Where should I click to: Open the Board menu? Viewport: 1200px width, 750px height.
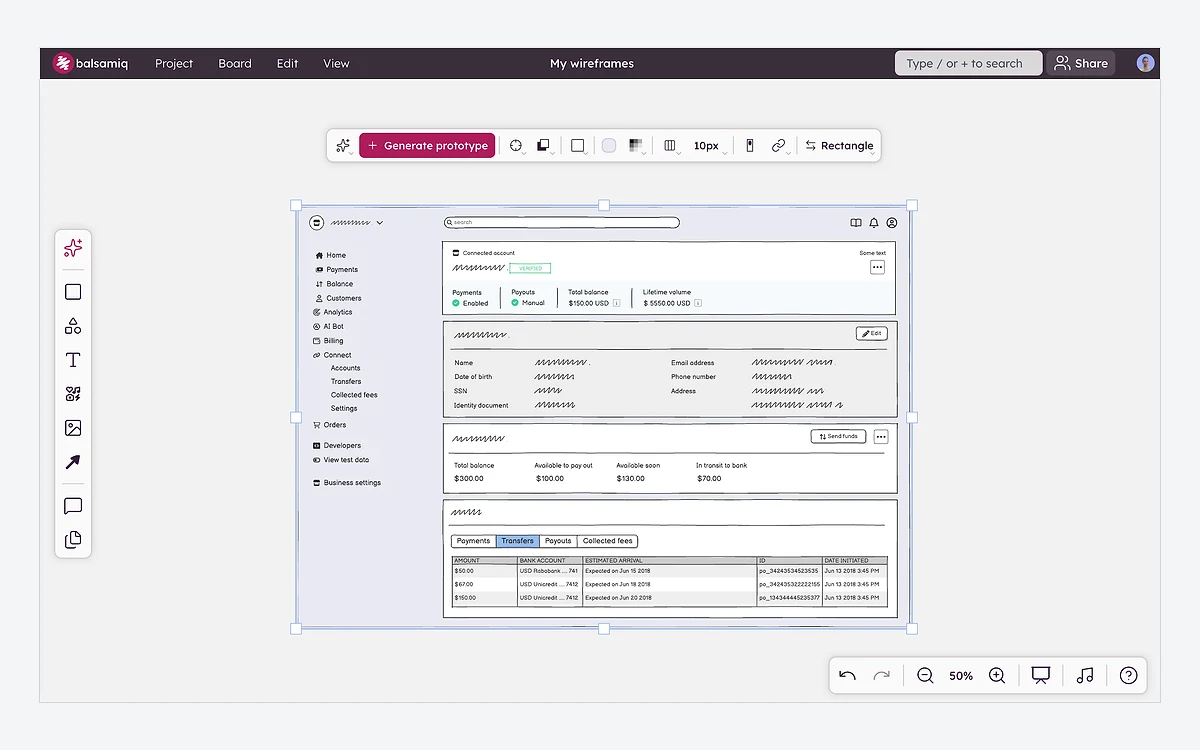pyautogui.click(x=235, y=63)
